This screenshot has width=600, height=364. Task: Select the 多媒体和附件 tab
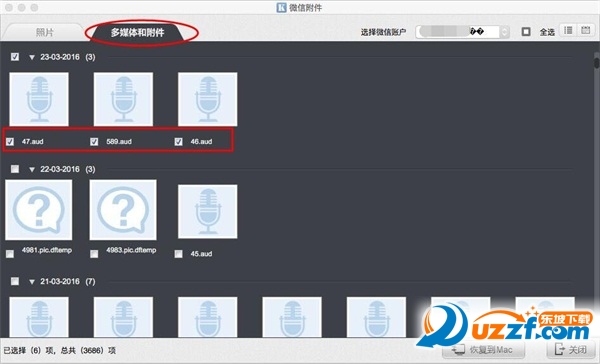138,33
